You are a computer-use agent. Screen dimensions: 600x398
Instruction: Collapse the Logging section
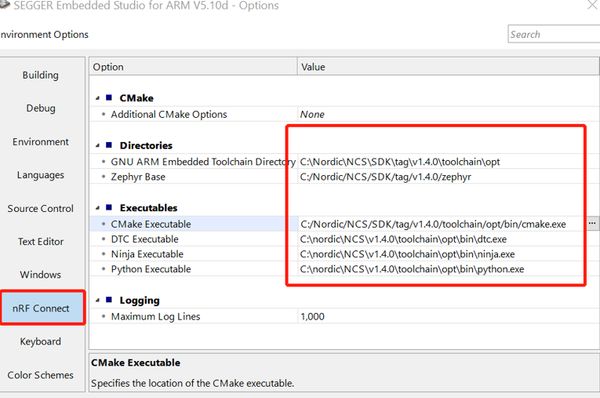coord(98,300)
